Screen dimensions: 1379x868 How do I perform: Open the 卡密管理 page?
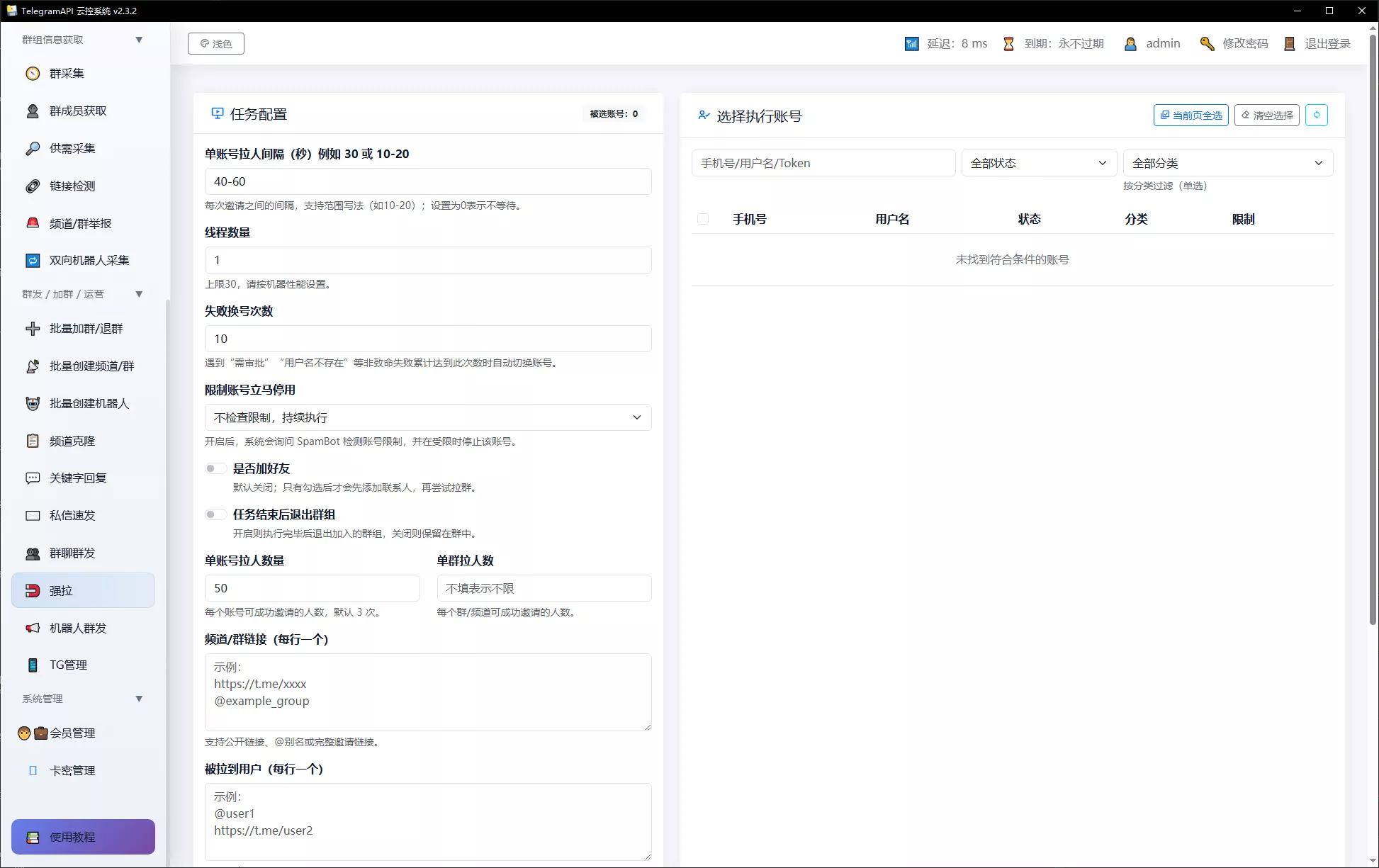point(83,771)
